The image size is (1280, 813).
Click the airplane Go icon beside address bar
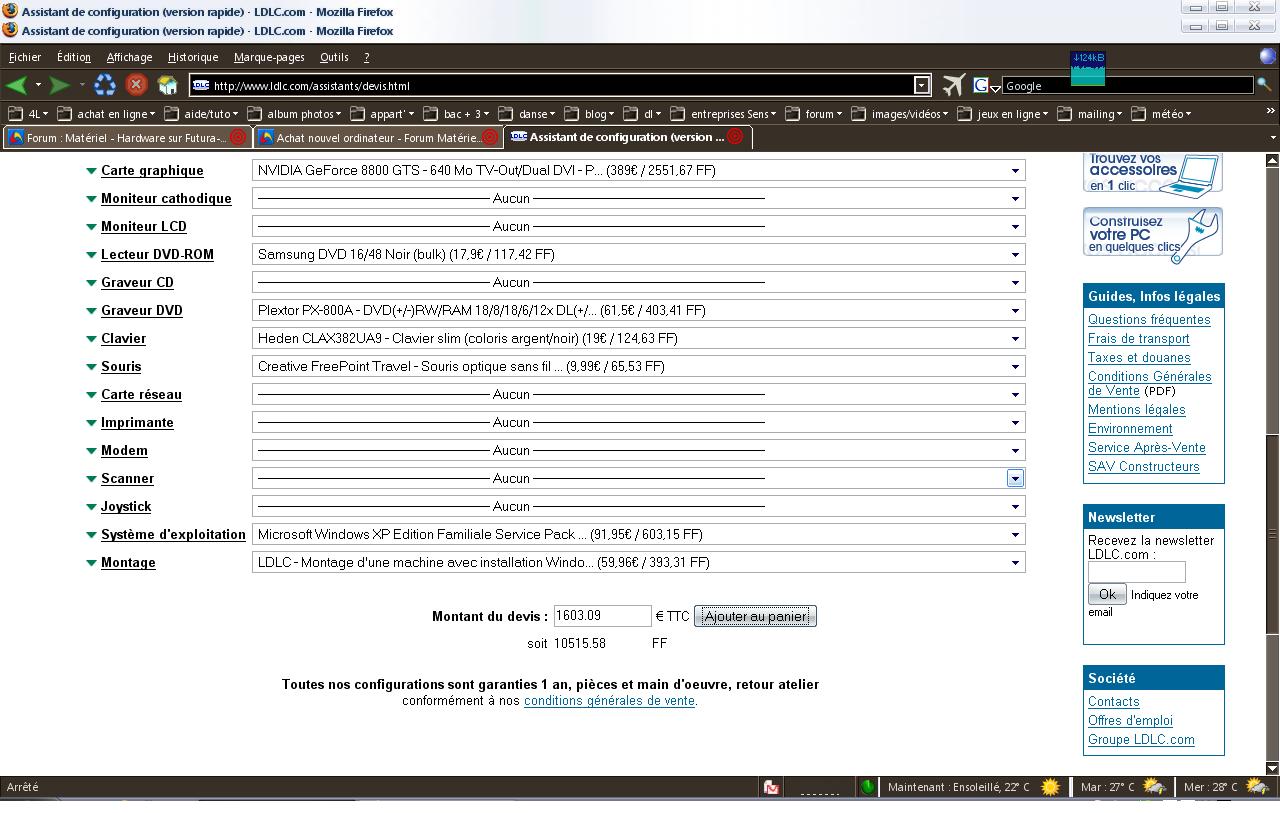(x=954, y=85)
